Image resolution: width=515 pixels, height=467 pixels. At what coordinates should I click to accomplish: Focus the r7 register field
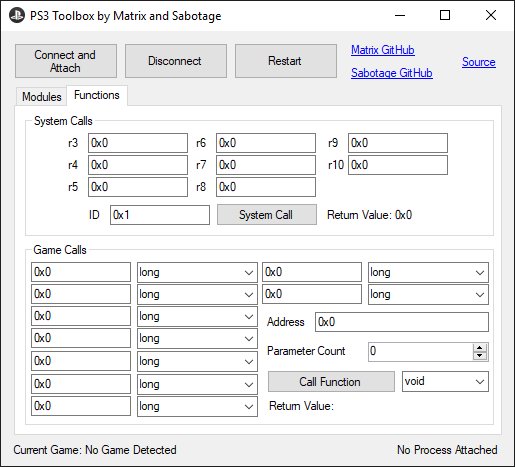[266, 165]
